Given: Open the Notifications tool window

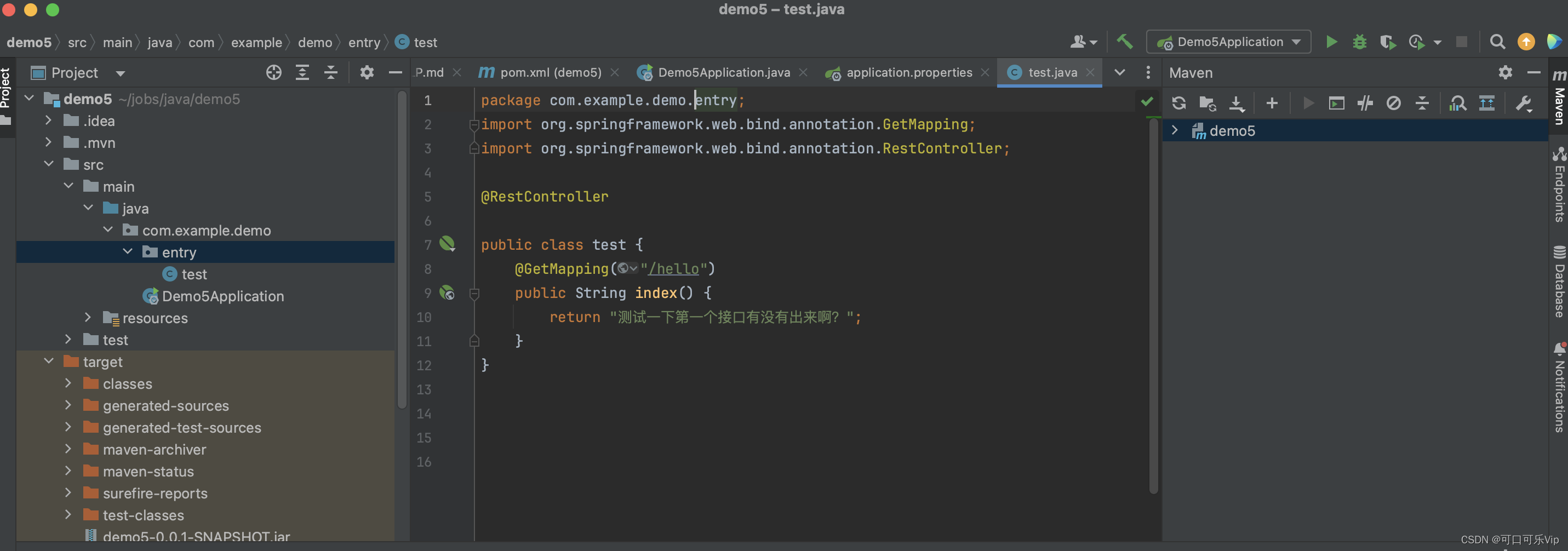Looking at the screenshot, I should point(1559,387).
